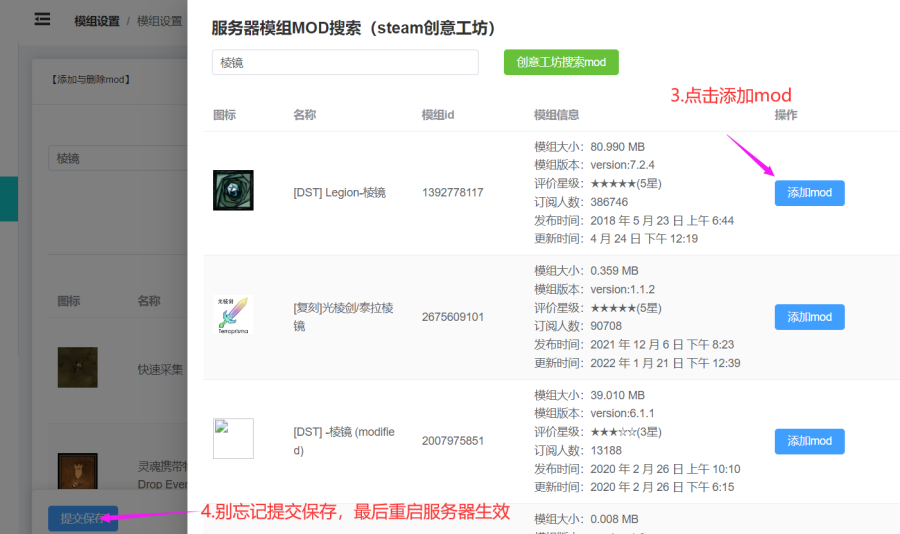Click the 名称 column header in dialog
Screen dimensions: 900x534
pyautogui.click(x=305, y=115)
